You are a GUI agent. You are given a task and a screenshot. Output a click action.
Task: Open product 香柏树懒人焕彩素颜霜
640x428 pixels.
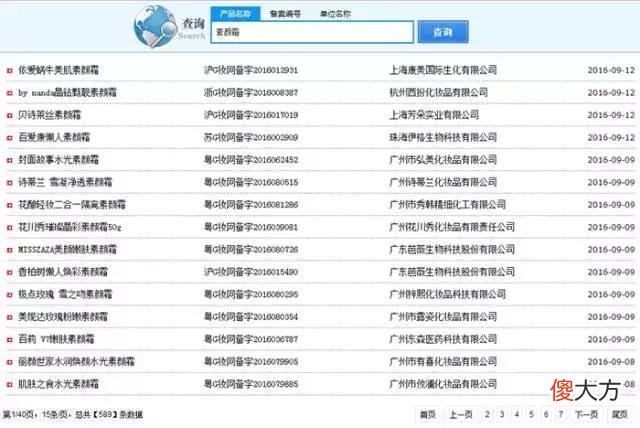click(x=63, y=272)
